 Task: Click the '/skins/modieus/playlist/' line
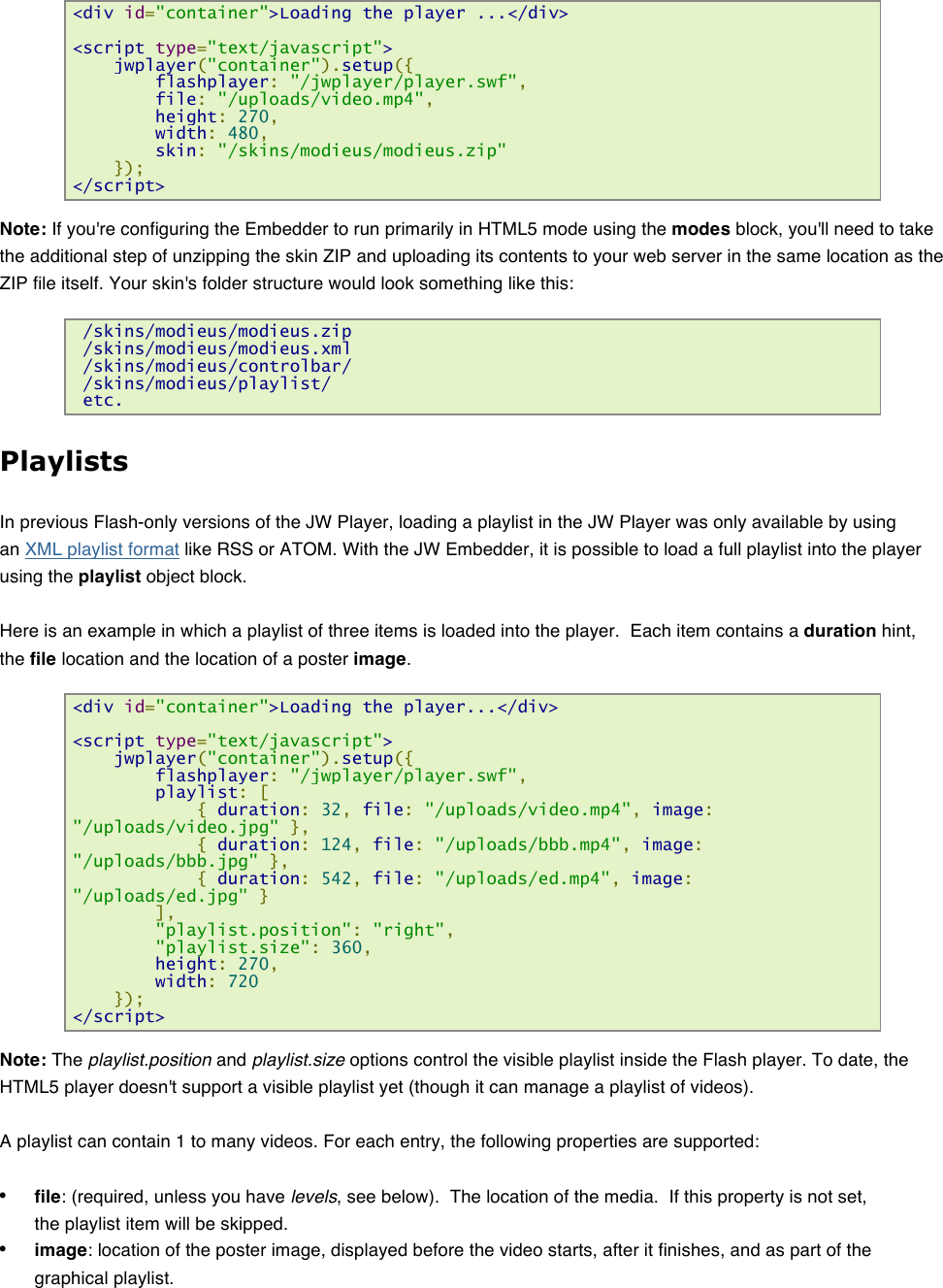tap(207, 383)
